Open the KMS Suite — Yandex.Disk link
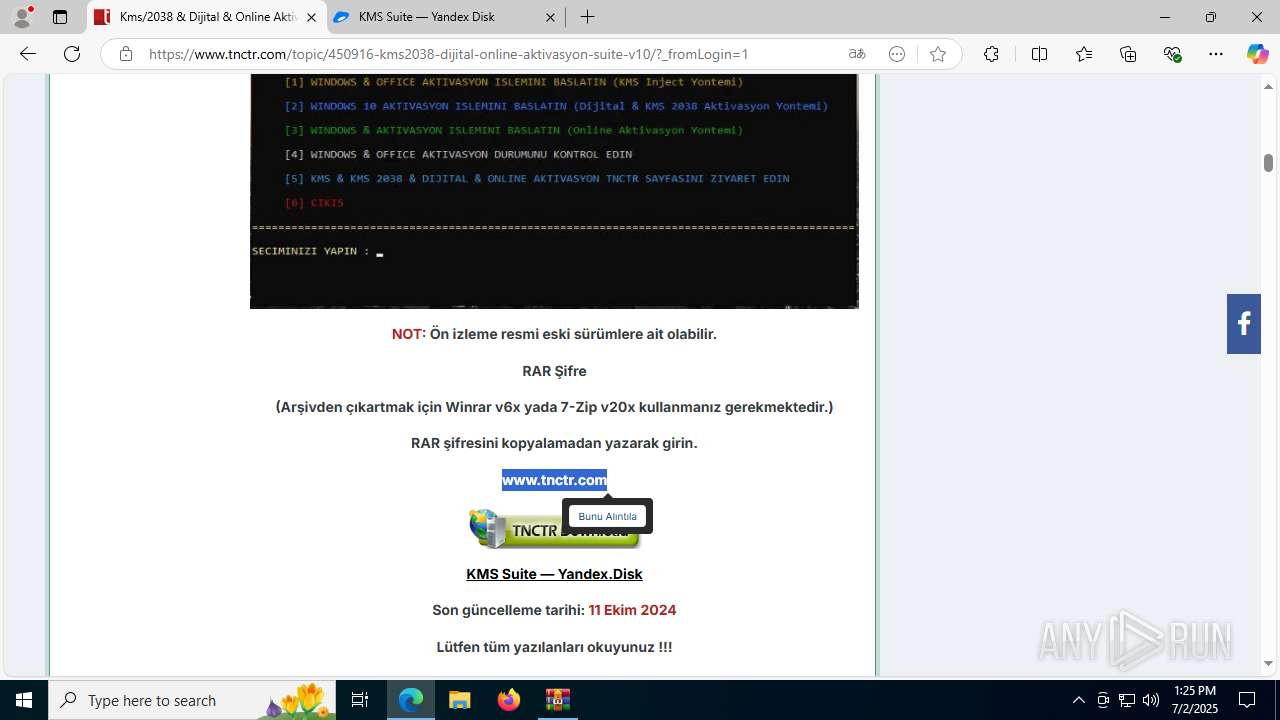Screen dimensions: 1280x720 pyautogui.click(x=554, y=574)
